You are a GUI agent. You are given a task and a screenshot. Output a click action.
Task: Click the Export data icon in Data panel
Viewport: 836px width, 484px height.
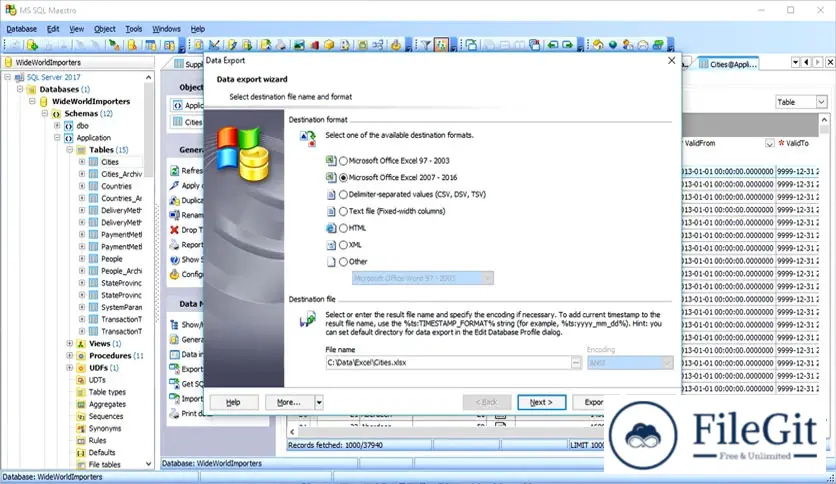(174, 368)
